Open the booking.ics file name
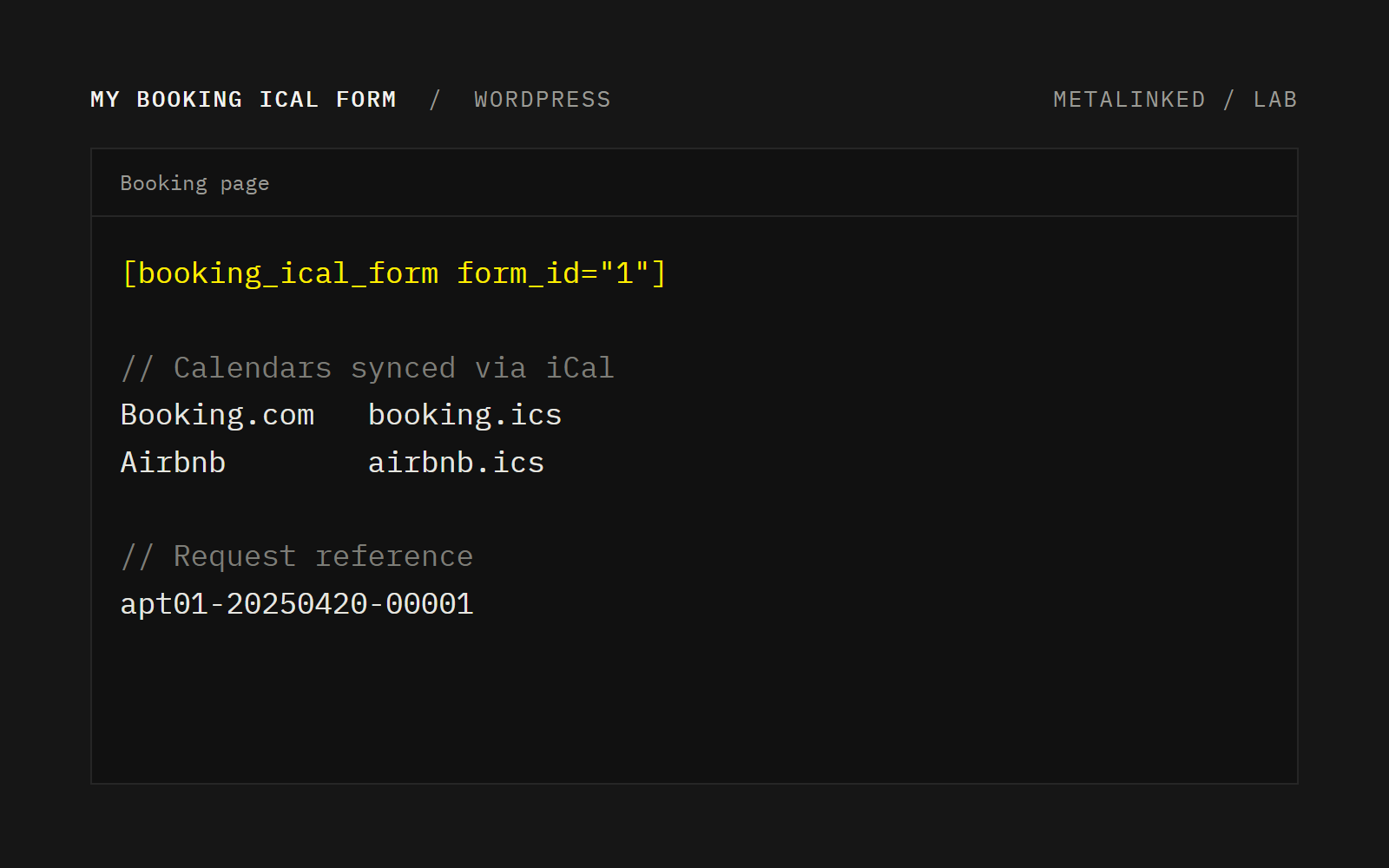The height and width of the screenshot is (868, 1389). (x=464, y=415)
